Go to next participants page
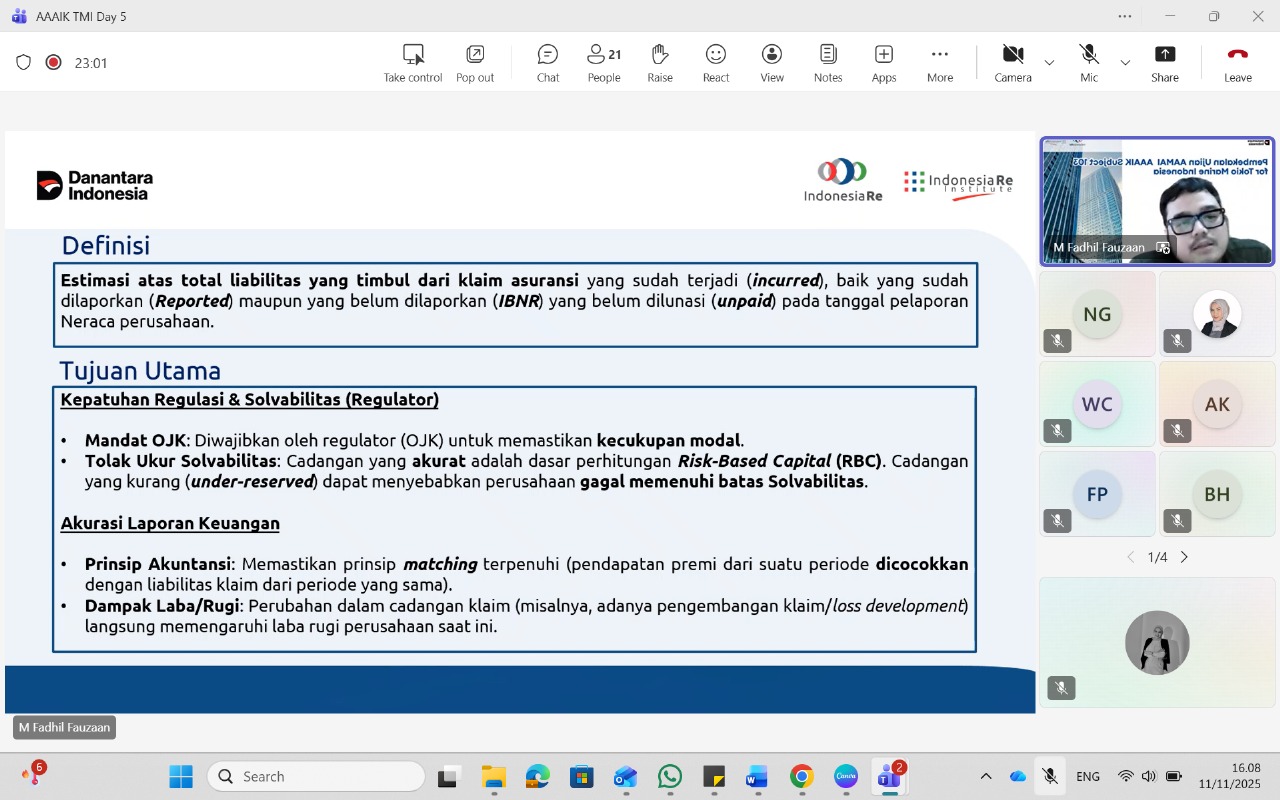 pyautogui.click(x=1184, y=557)
